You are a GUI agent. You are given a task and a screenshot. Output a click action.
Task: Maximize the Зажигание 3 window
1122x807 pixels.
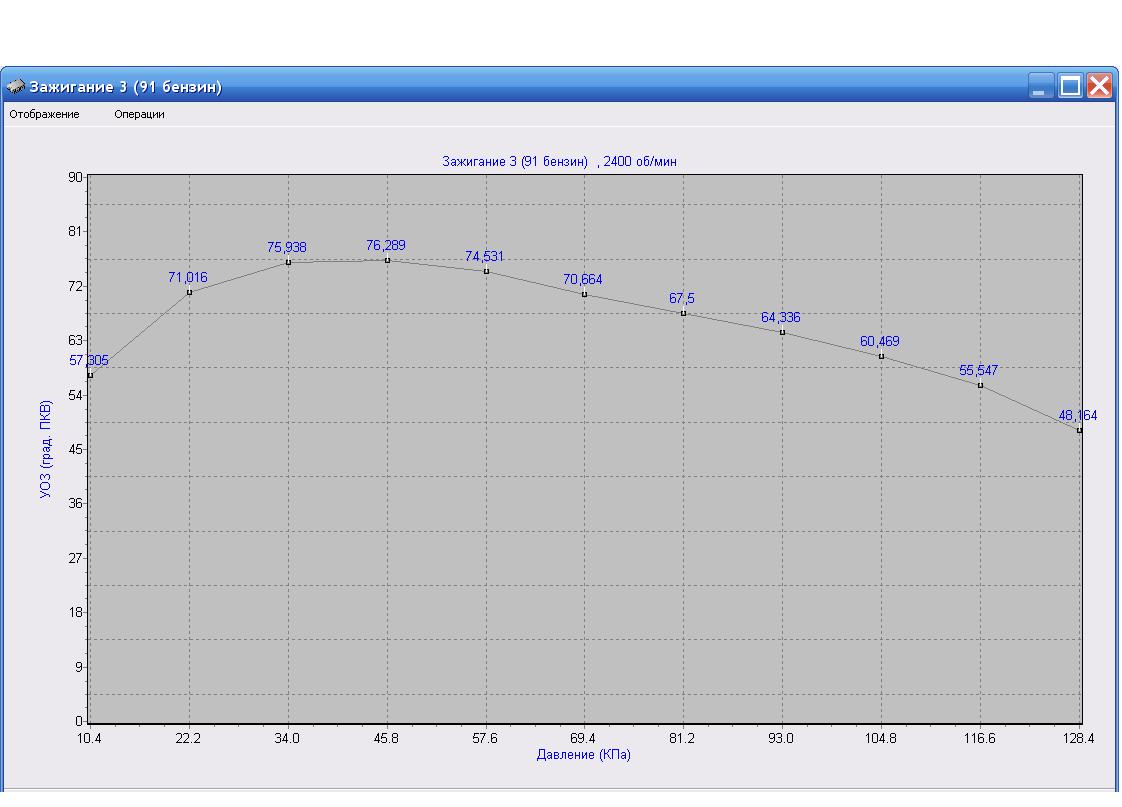1070,86
